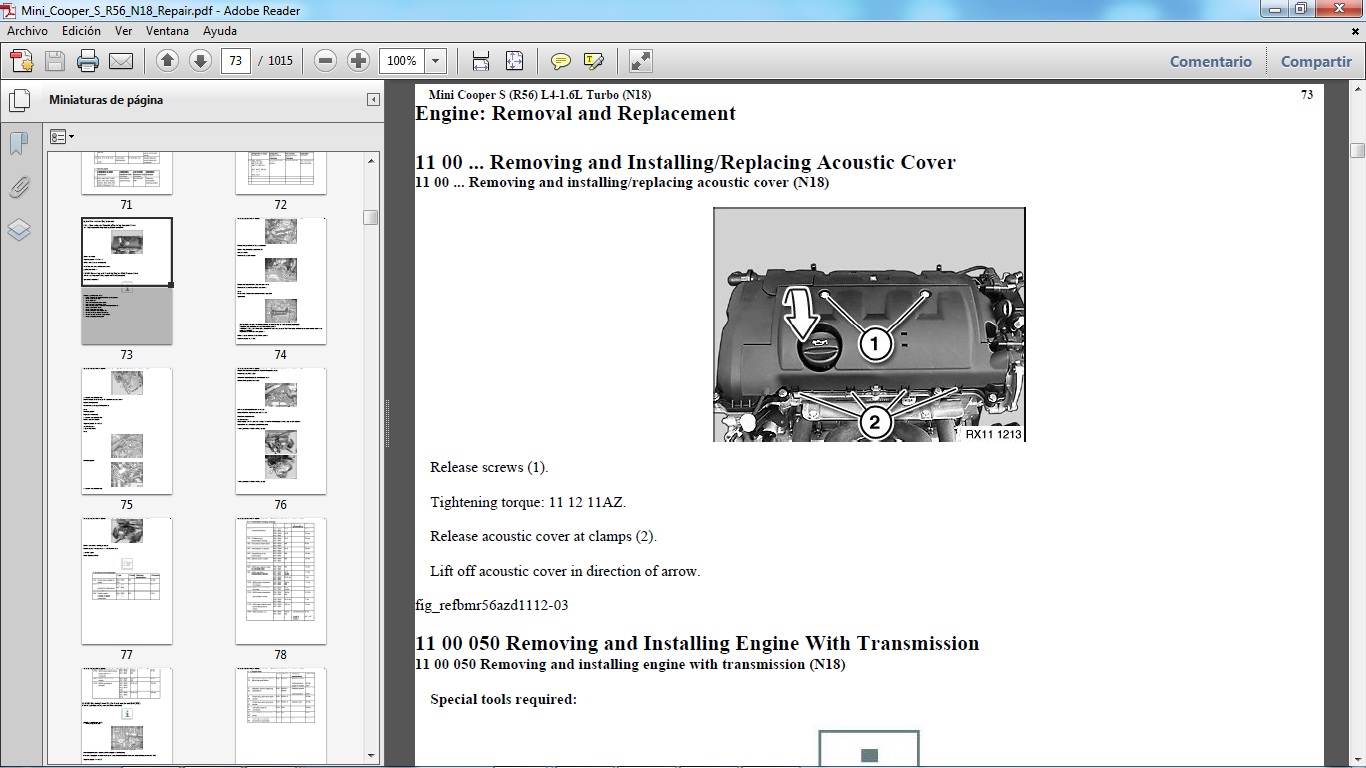The image size is (1366, 768).
Task: Click the Adobe Reader title bar icon
Action: point(10,10)
